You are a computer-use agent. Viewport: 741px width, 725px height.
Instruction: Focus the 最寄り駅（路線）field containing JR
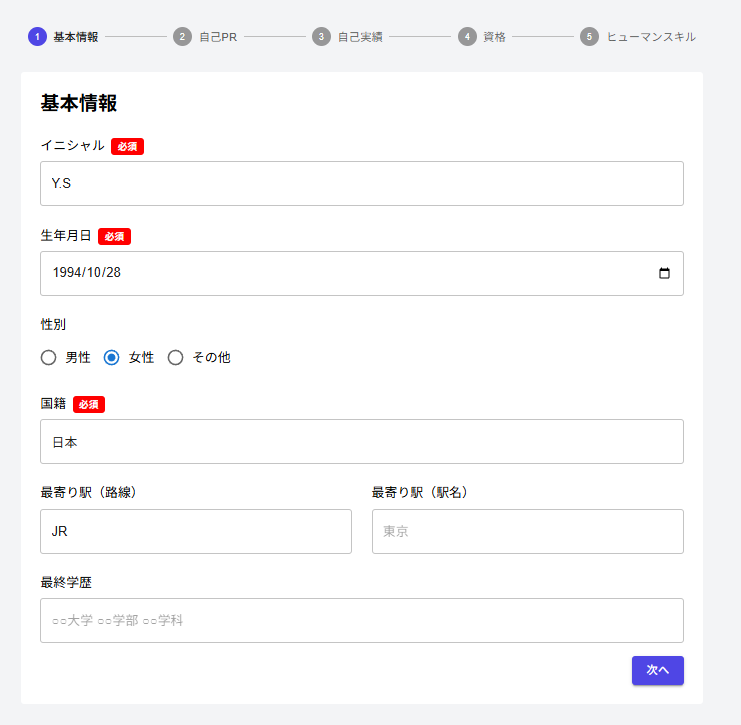click(196, 532)
